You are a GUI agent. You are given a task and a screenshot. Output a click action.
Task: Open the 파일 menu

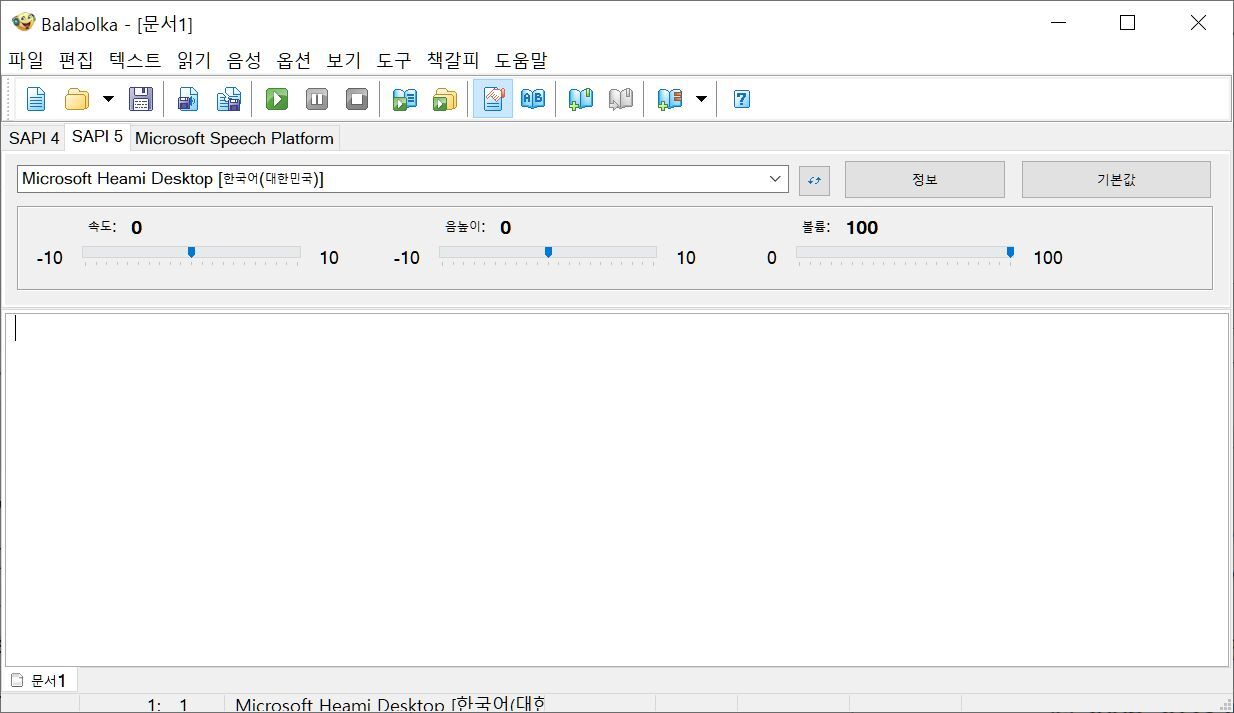click(26, 60)
